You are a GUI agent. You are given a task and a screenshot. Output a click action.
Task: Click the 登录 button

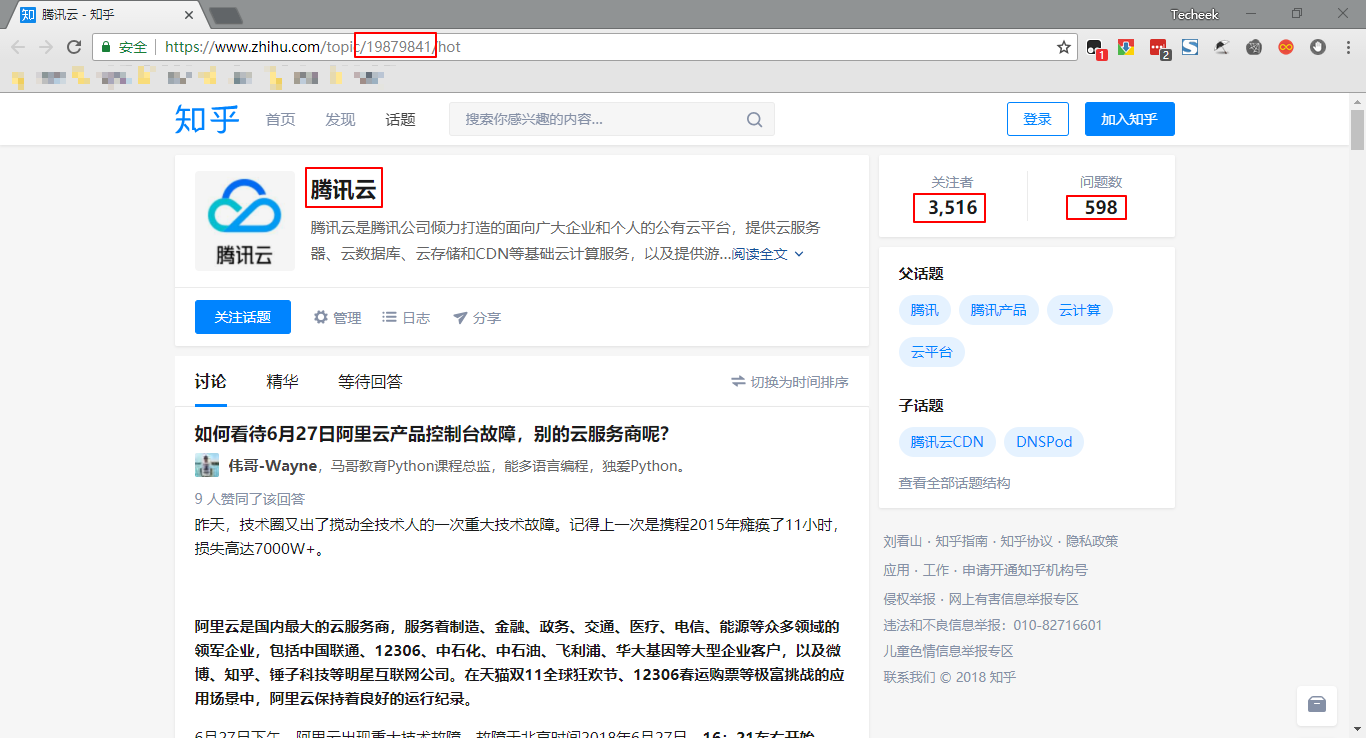(x=1037, y=119)
